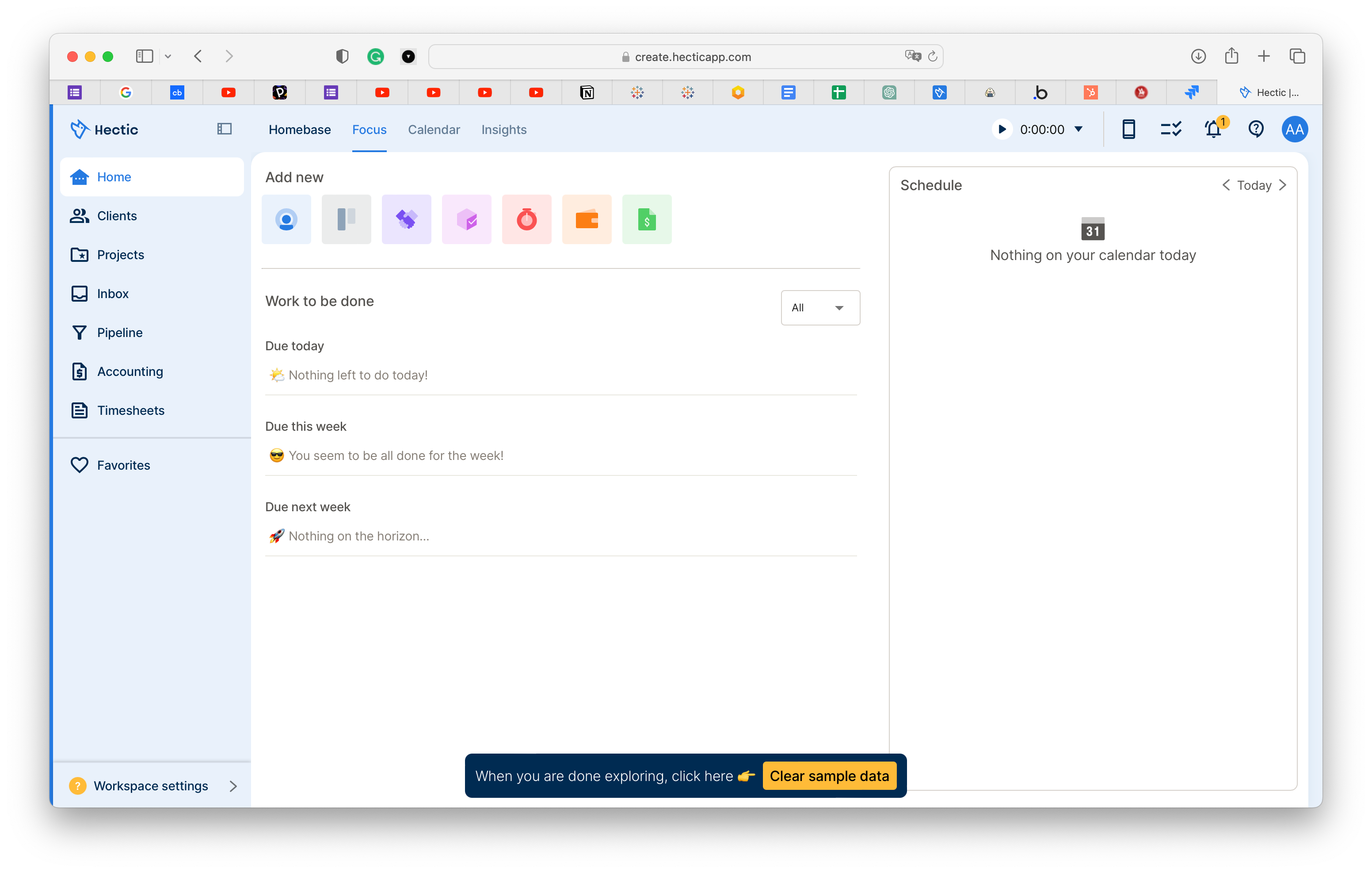Create an invoice using the green dollar document icon
Viewport: 1372px width, 873px height.
pyautogui.click(x=647, y=219)
